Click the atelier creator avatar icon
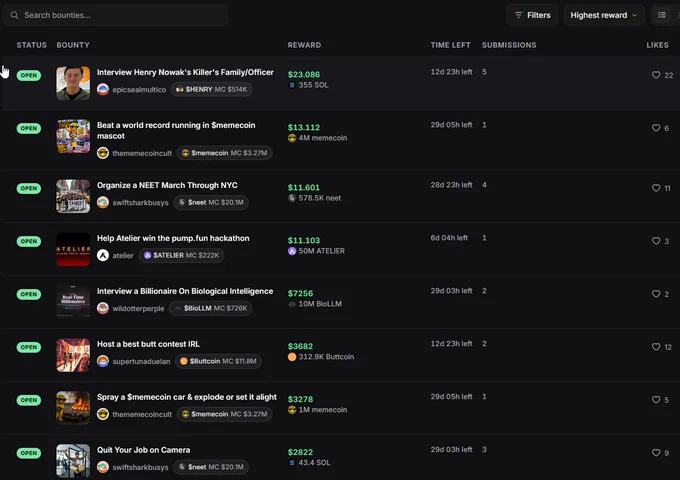 point(103,255)
